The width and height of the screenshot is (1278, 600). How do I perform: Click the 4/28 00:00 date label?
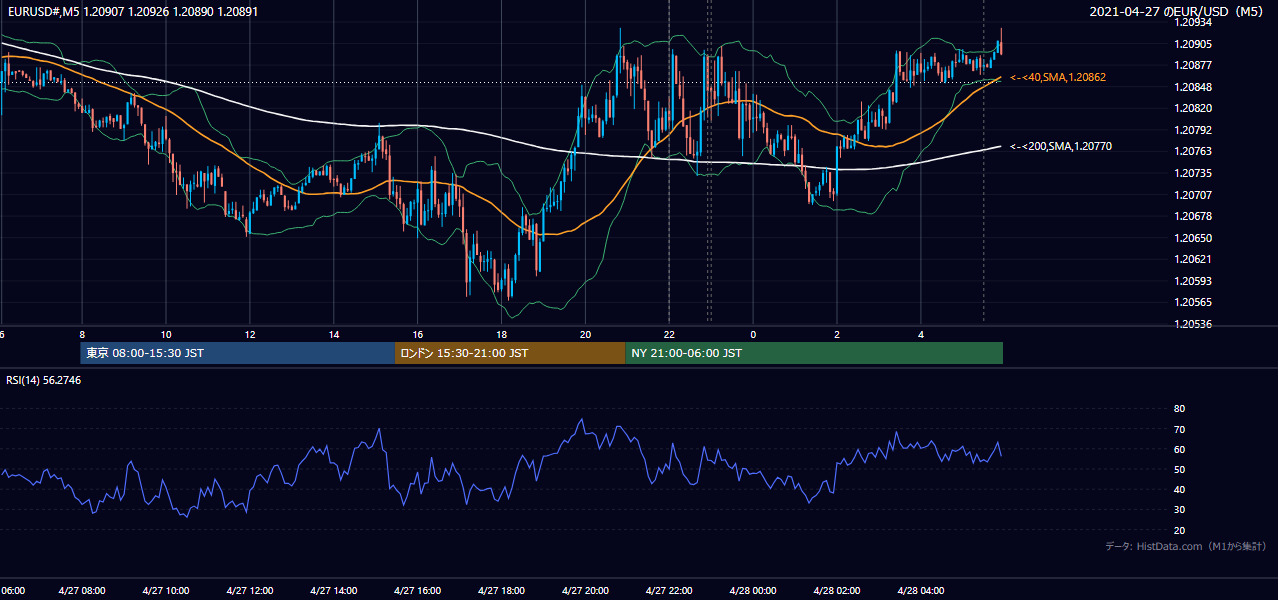[754, 590]
